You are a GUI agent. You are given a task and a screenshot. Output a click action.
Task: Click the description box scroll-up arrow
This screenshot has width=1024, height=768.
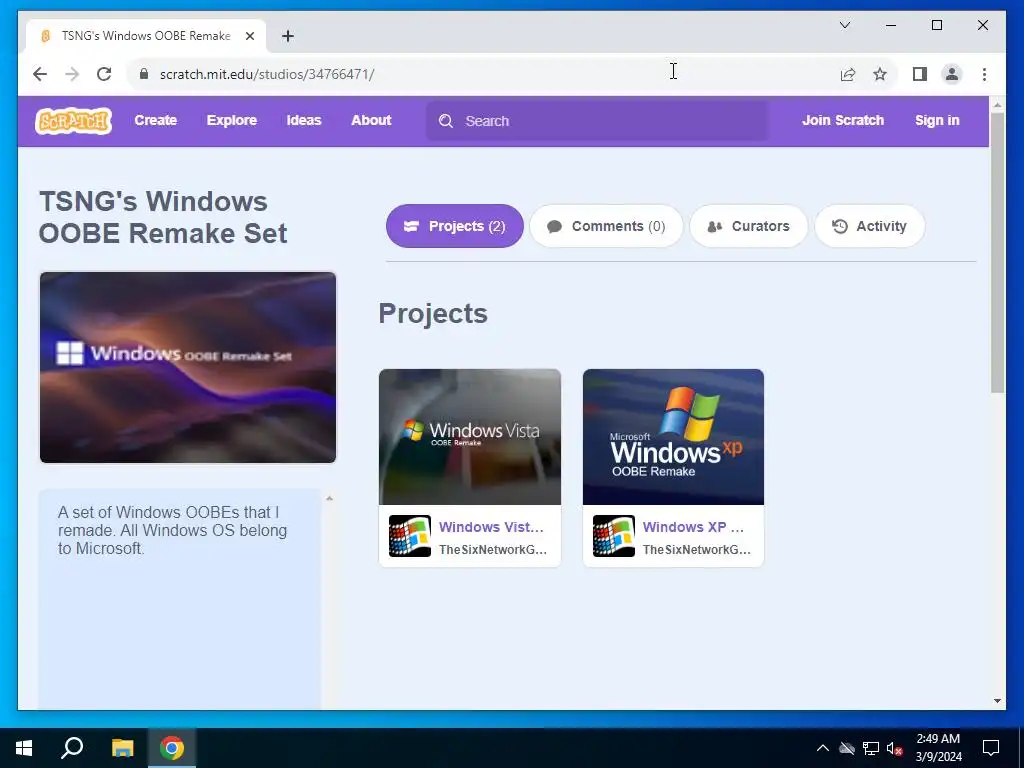click(x=329, y=499)
